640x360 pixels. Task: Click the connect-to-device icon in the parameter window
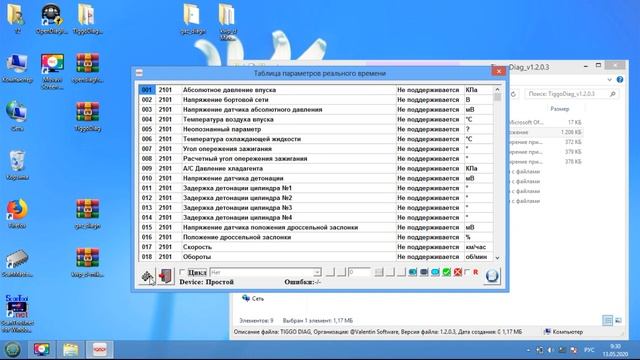tap(147, 276)
